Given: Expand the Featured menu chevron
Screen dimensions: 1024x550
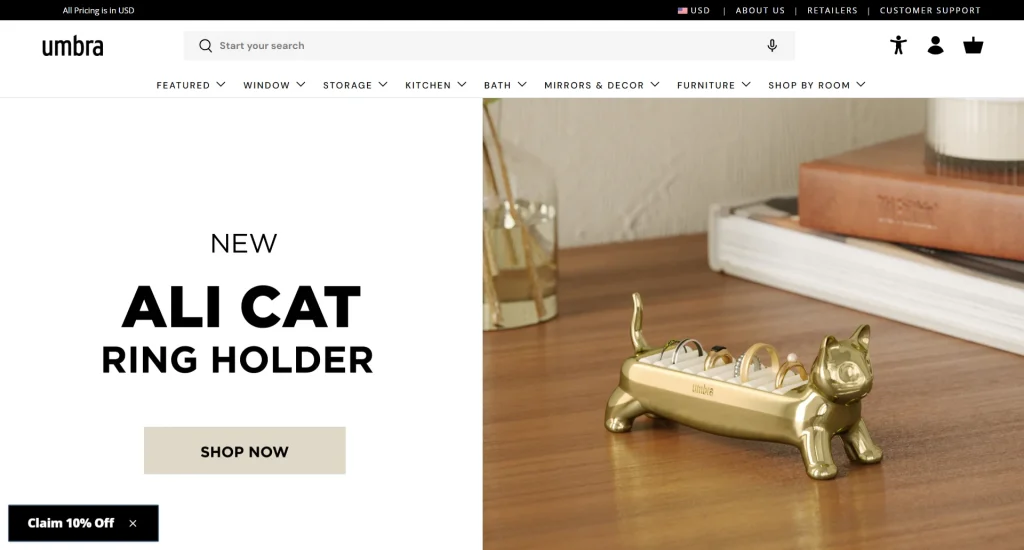Looking at the screenshot, I should coord(221,84).
